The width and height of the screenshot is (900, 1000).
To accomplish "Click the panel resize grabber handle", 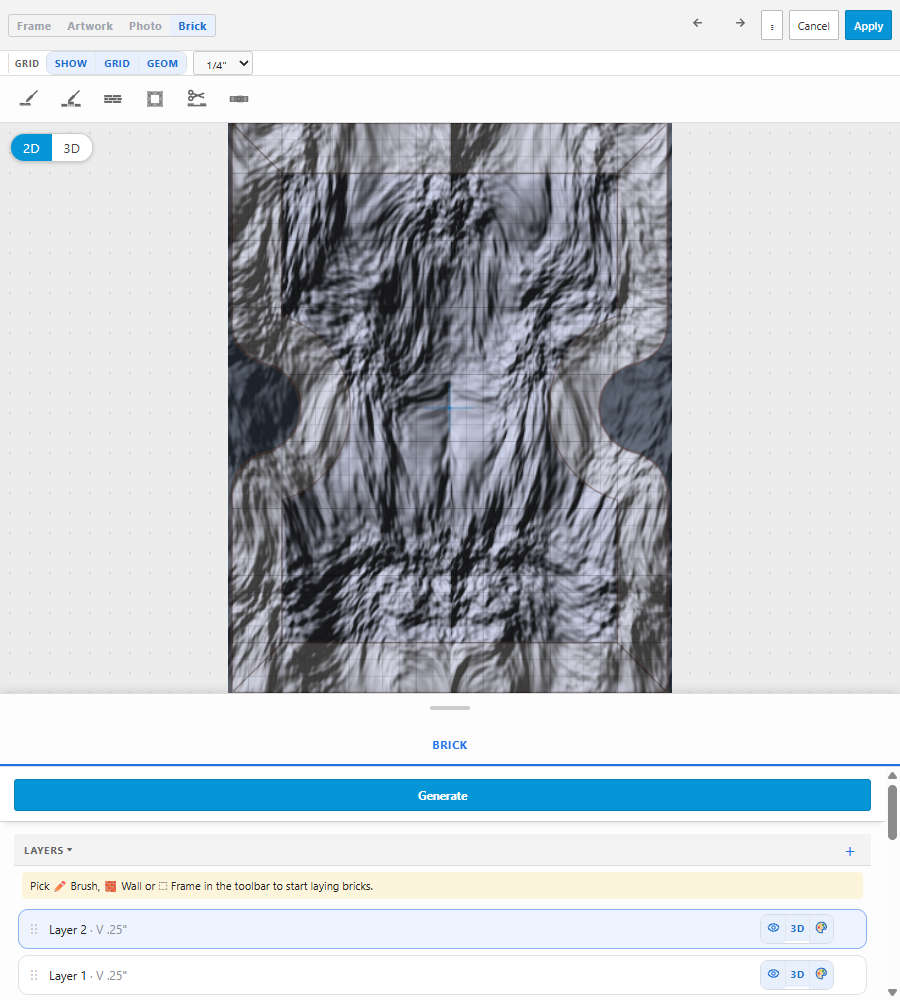I will (x=450, y=708).
